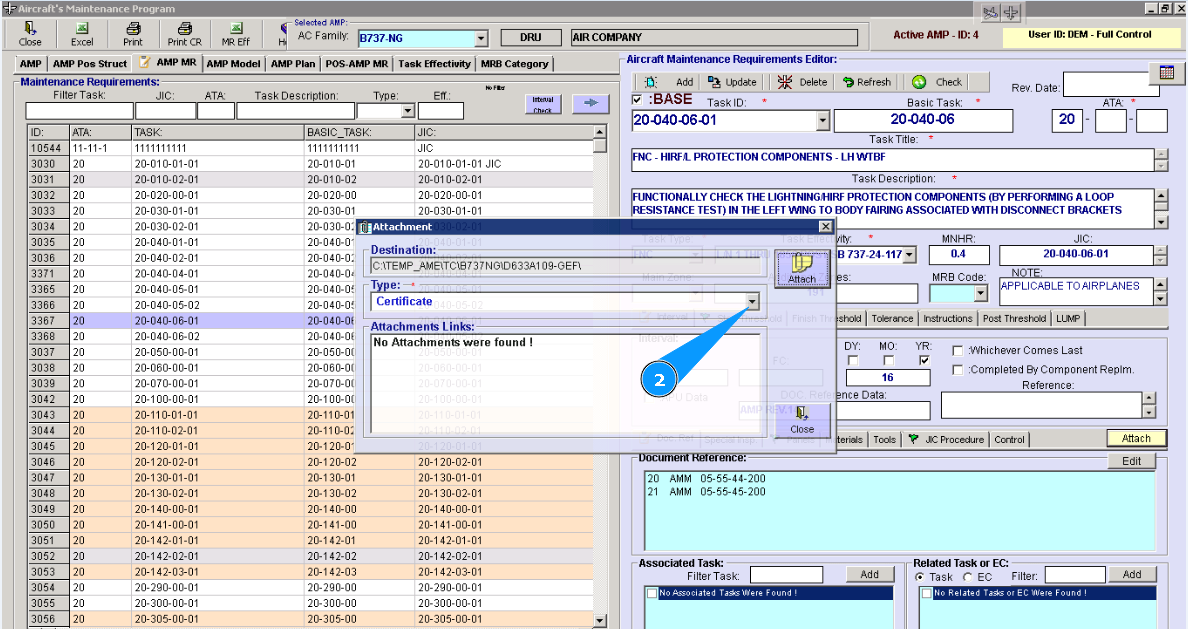Click the Print toolbar icon
This screenshot has width=1188, height=630.
point(132,33)
